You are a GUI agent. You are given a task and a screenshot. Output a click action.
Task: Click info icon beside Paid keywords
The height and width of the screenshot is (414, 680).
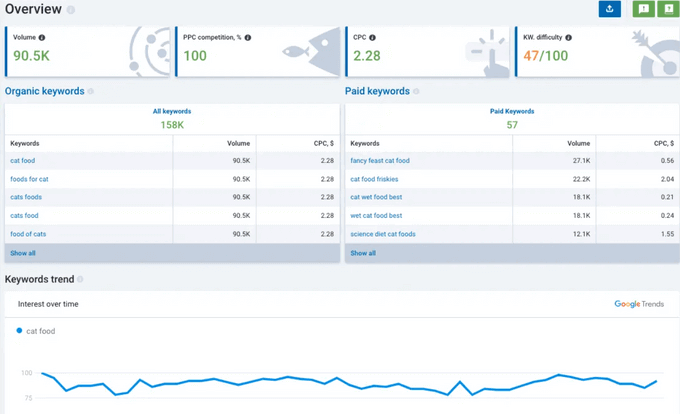416,91
